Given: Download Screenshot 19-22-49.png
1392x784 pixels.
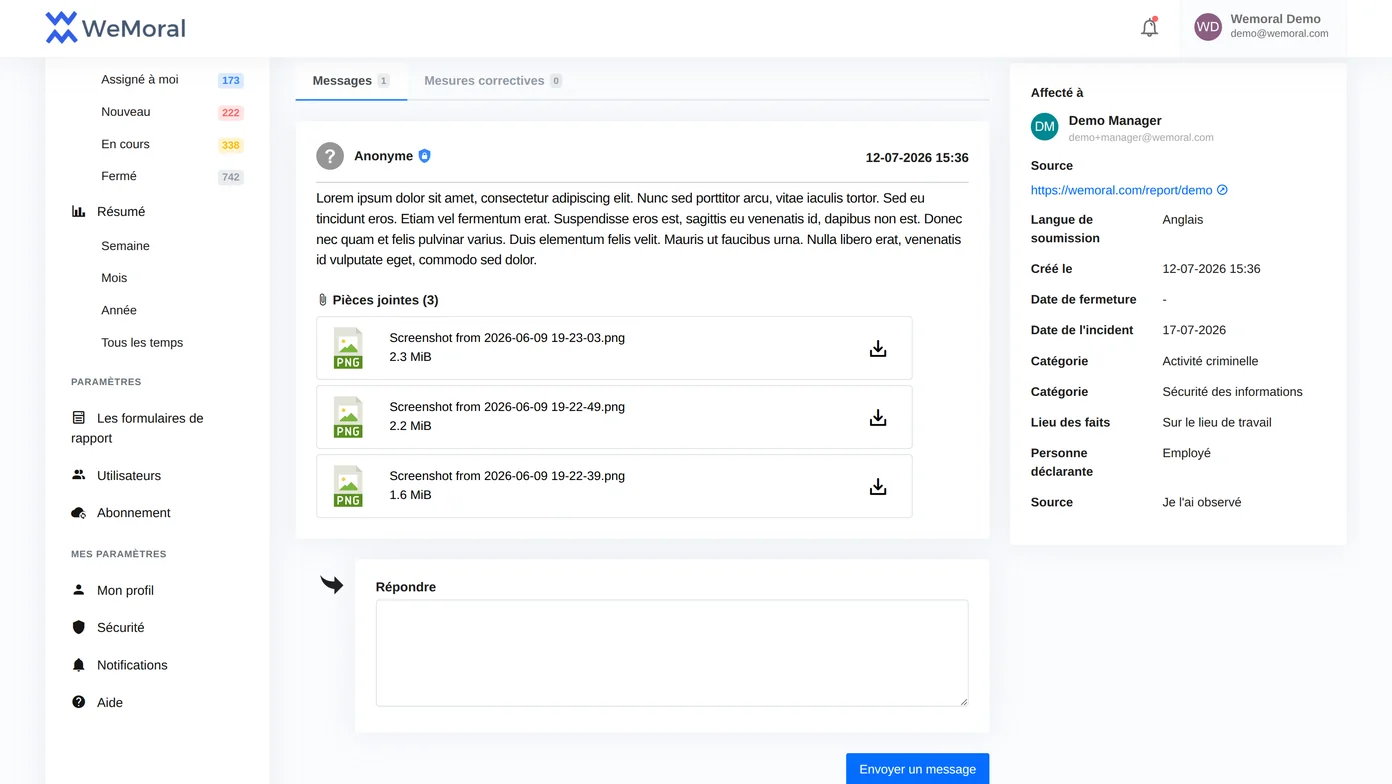Looking at the screenshot, I should pos(878,418).
